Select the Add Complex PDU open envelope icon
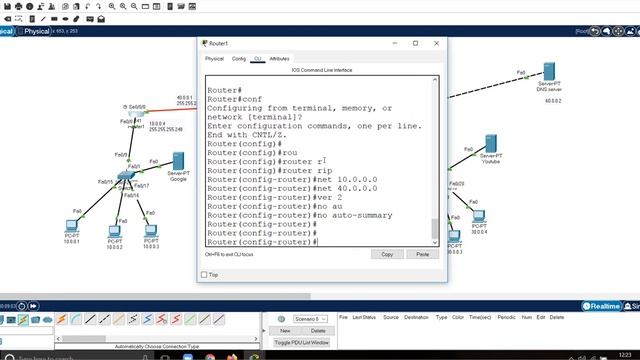This screenshot has height=360, width=640. [x=101, y=19]
